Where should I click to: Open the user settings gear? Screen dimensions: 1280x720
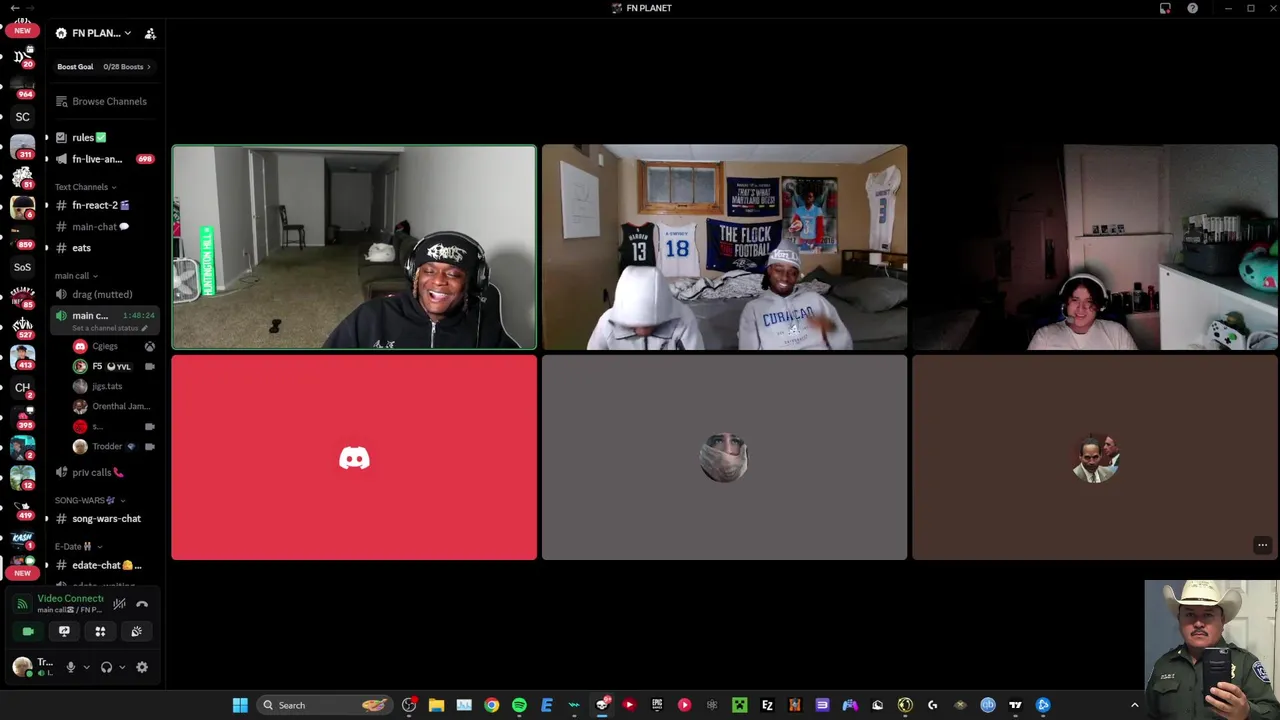[x=142, y=667]
